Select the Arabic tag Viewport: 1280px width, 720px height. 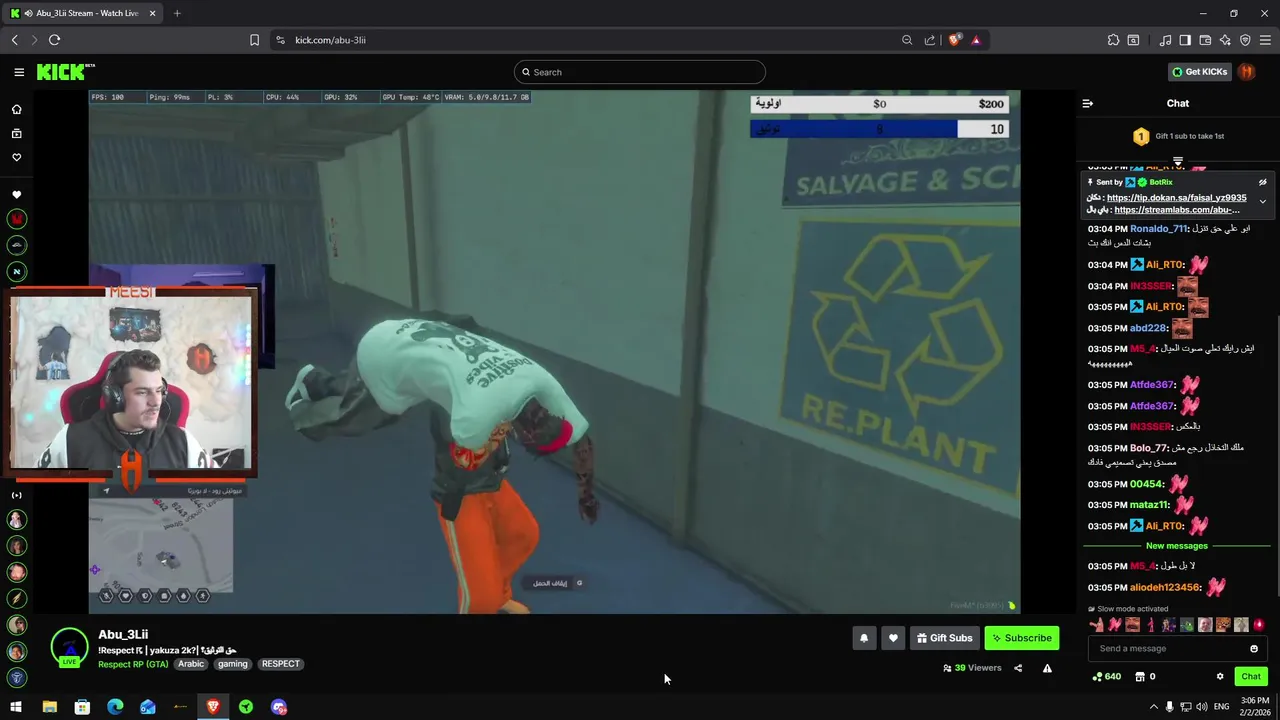coord(191,664)
